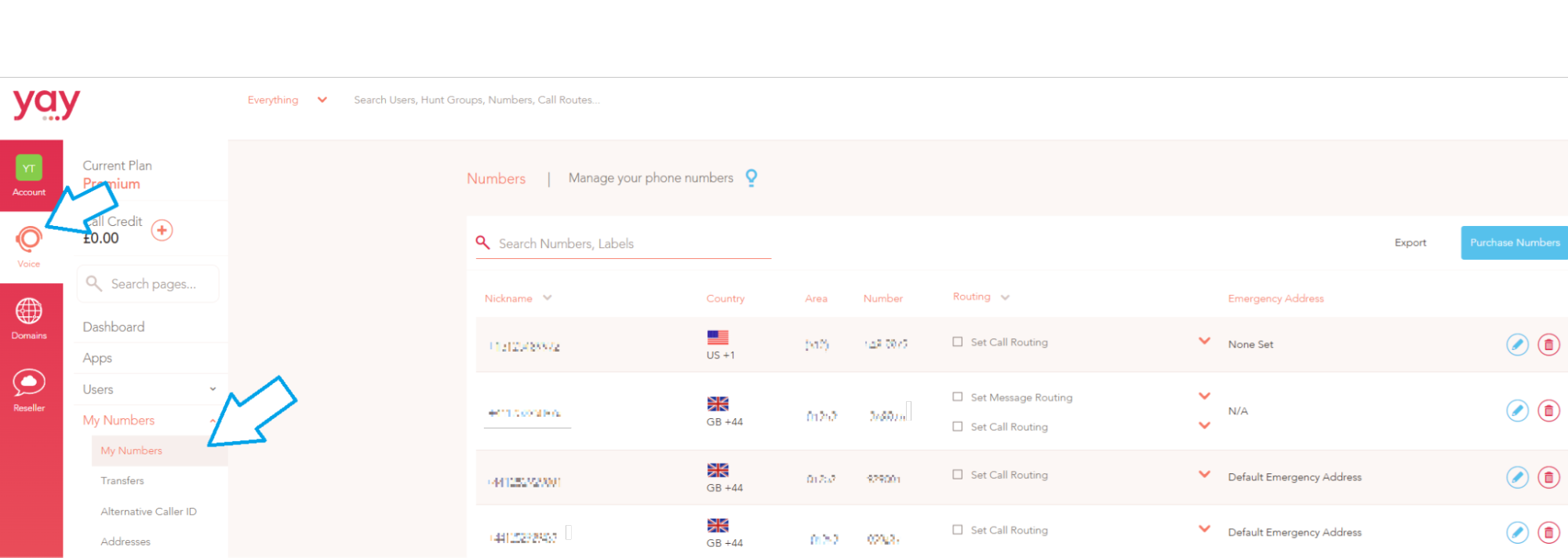Click the lightbulb help icon beside Numbers
Screen dimensions: 1568x558
click(751, 178)
